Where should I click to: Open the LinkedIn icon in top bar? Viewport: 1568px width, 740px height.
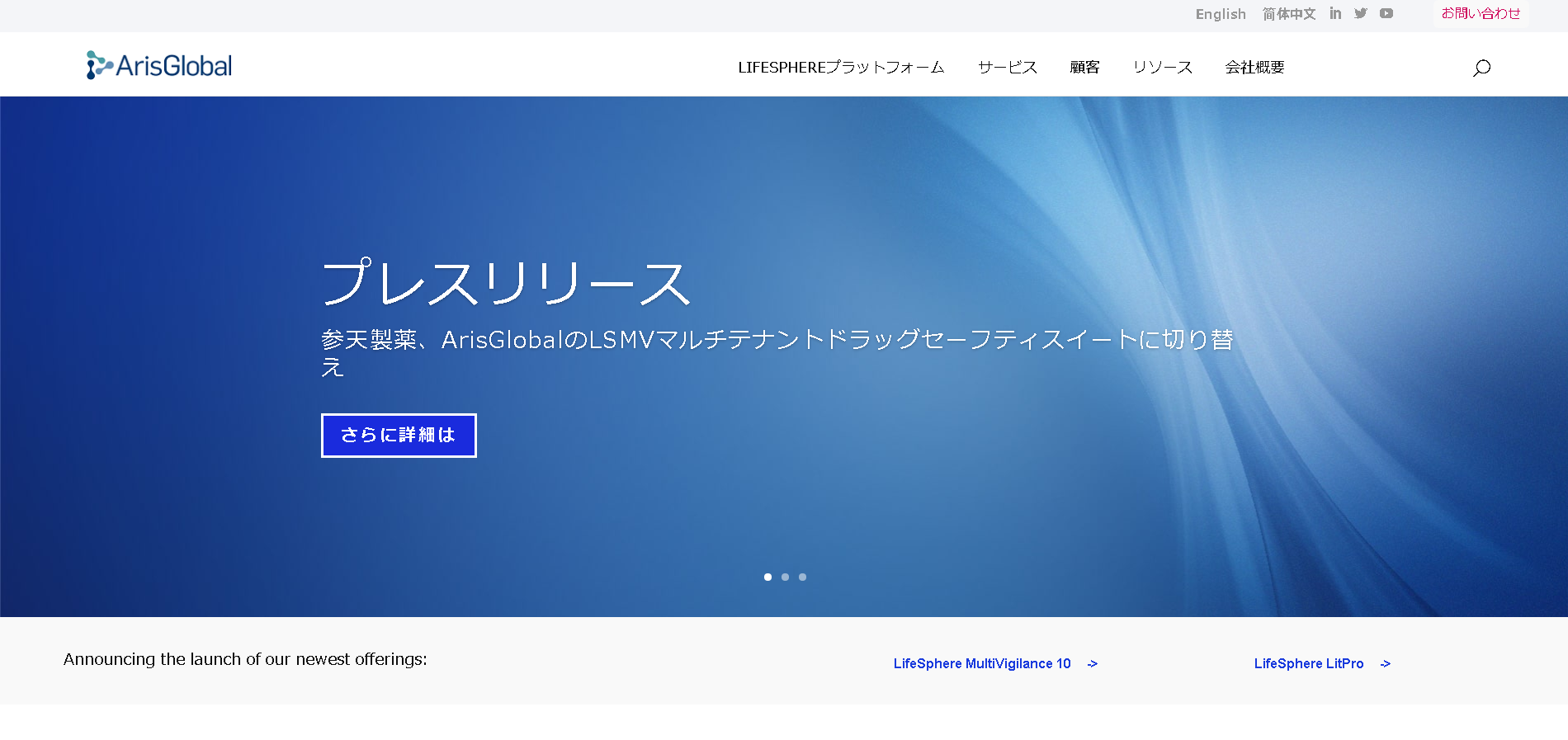[x=1335, y=13]
